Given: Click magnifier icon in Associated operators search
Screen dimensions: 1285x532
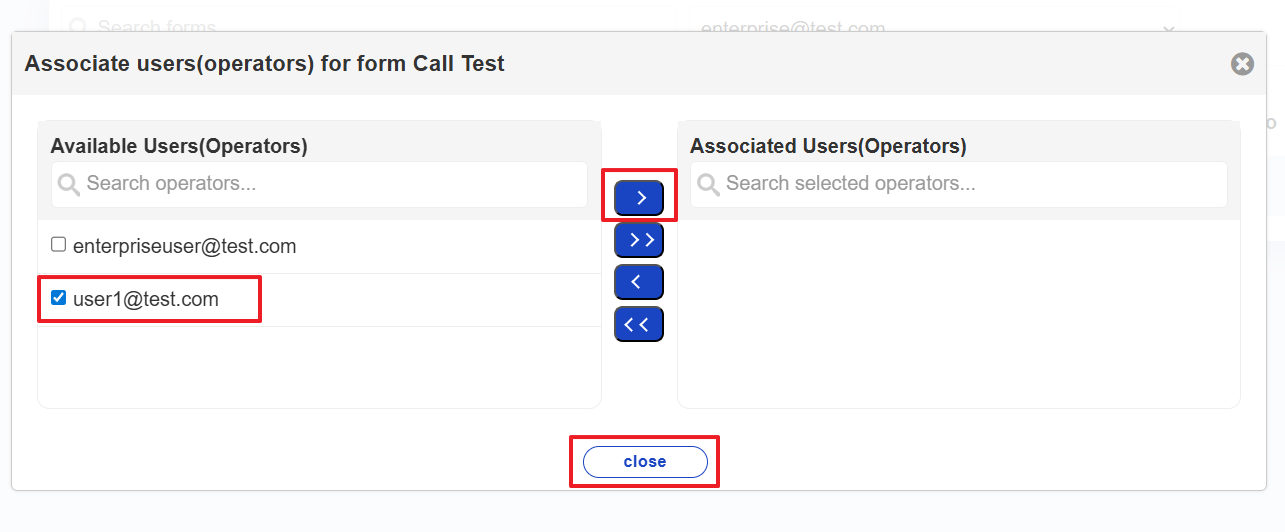Looking at the screenshot, I should tap(708, 184).
